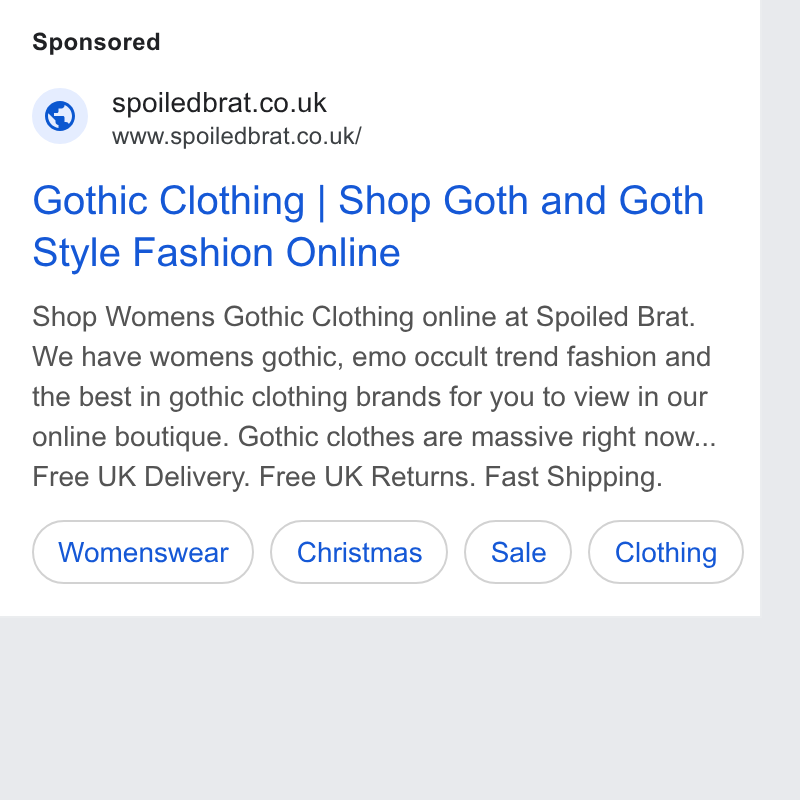This screenshot has width=800, height=800.
Task: Click the www.spoiledbrat.co.uk/ display URL
Action: [x=237, y=136]
